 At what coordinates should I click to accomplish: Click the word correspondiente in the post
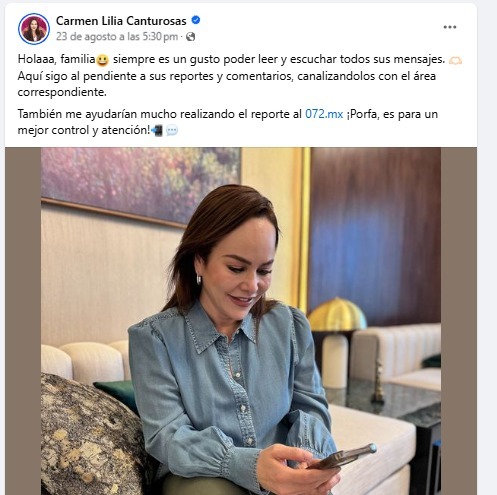[62, 92]
